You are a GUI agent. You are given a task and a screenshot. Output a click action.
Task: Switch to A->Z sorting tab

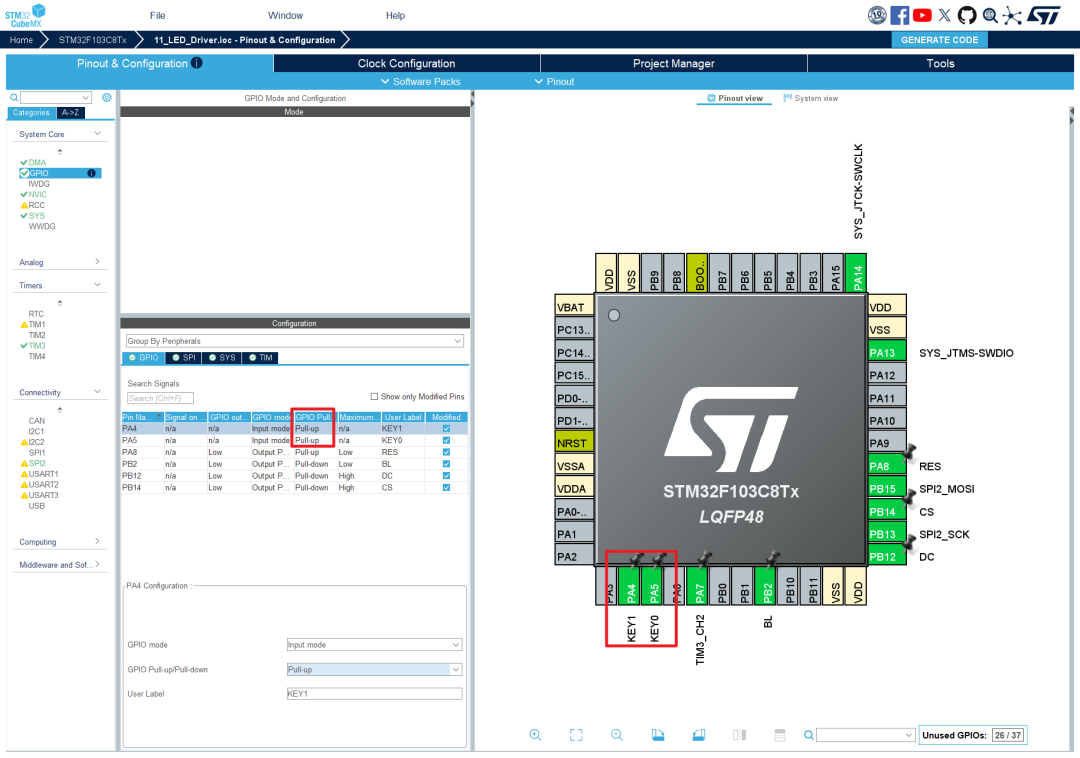click(70, 112)
